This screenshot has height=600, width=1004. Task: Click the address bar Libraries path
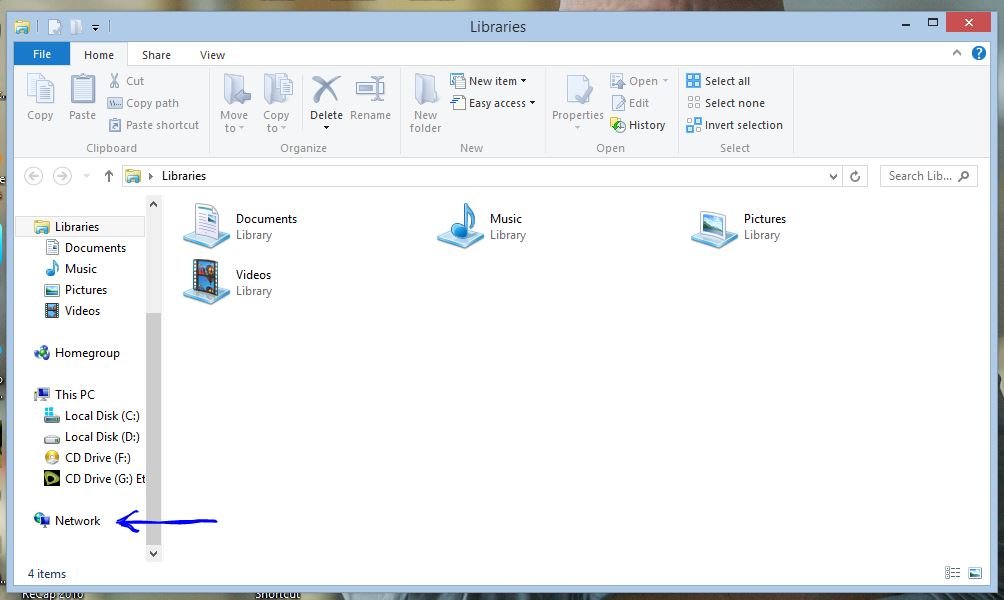tap(184, 175)
